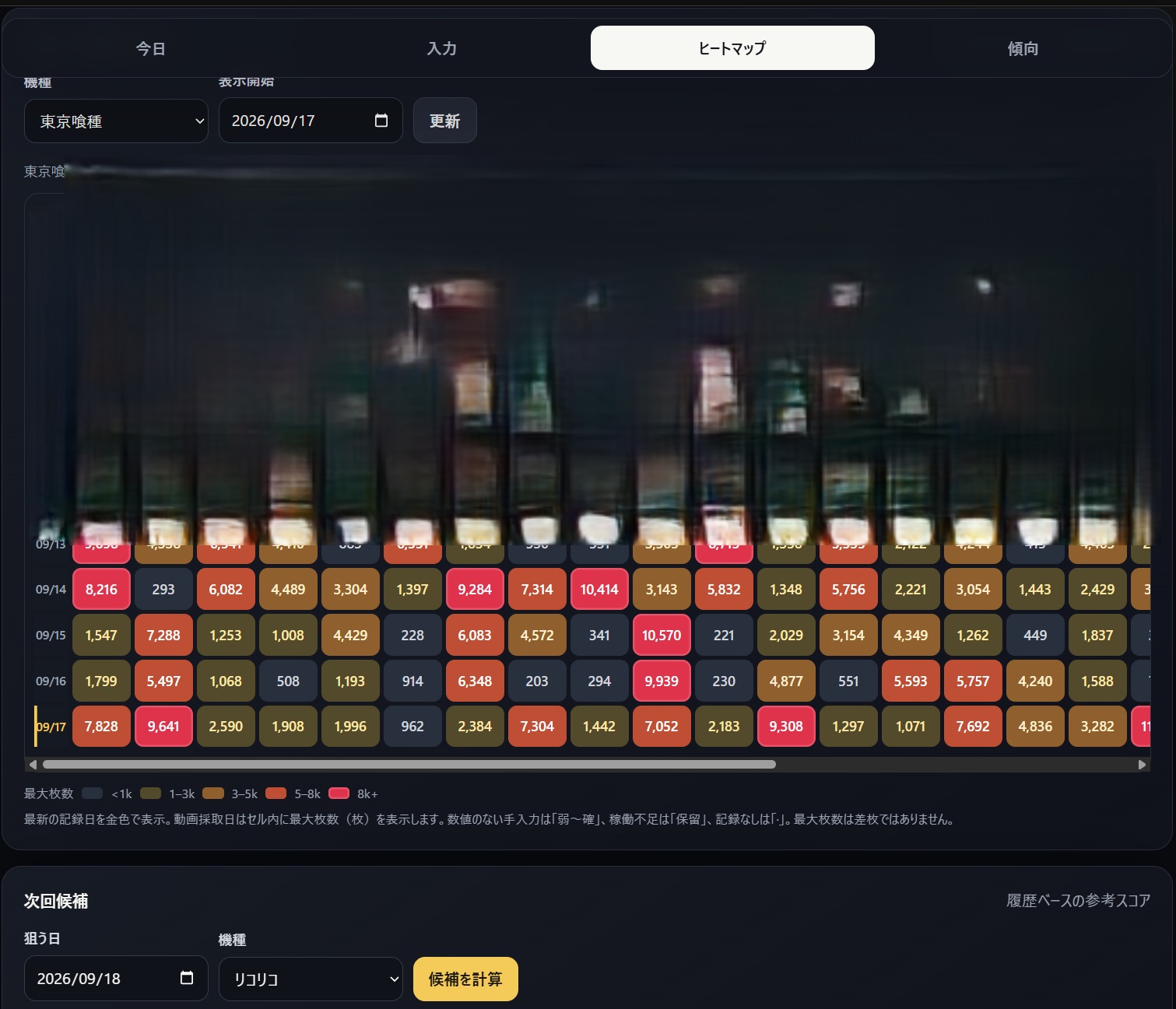Click the 候補を計算 button
Viewport: 1176px width, 1009px height.
(465, 979)
